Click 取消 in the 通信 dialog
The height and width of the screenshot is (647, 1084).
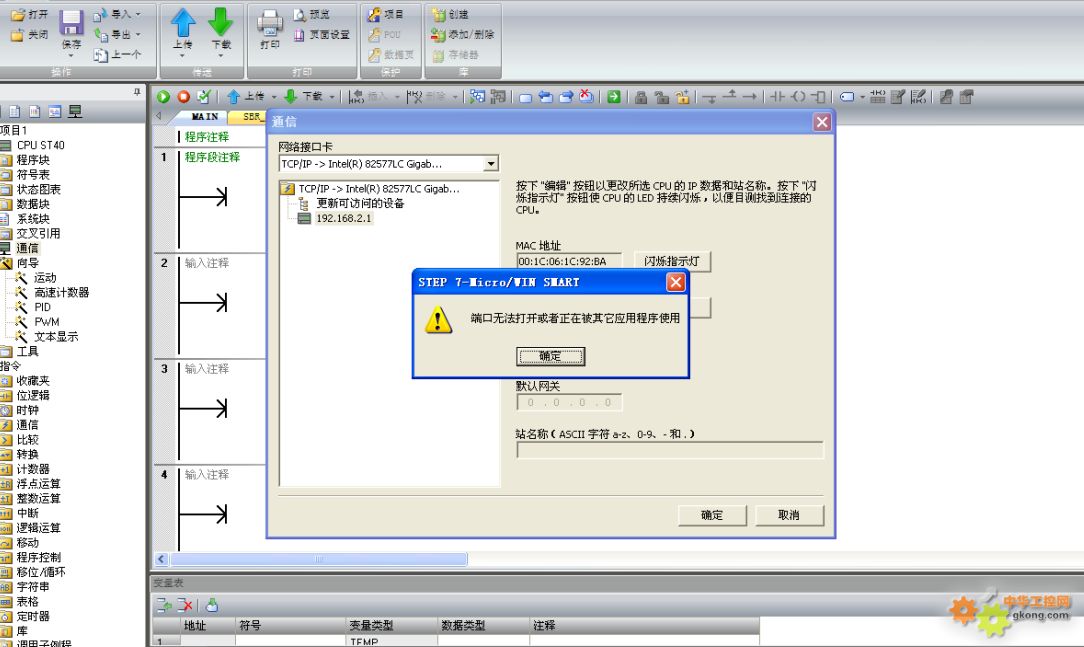pyautogui.click(x=789, y=515)
